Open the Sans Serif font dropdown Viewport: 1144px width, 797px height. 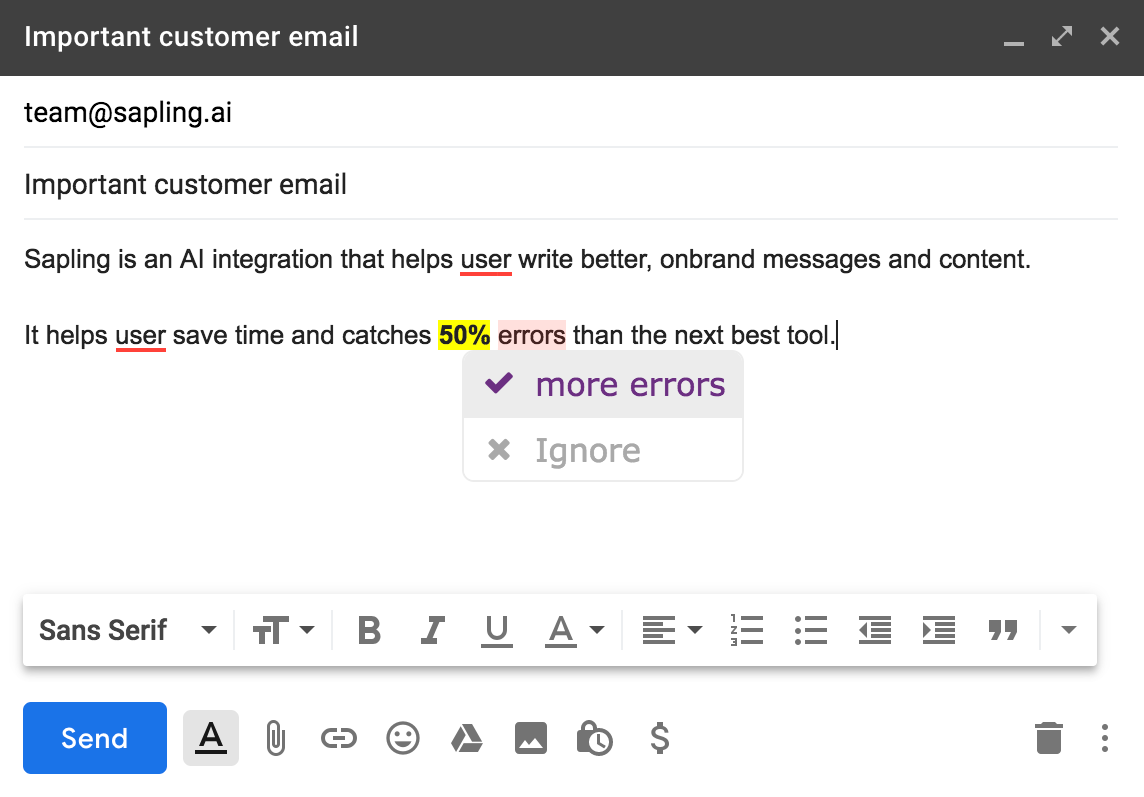point(128,630)
